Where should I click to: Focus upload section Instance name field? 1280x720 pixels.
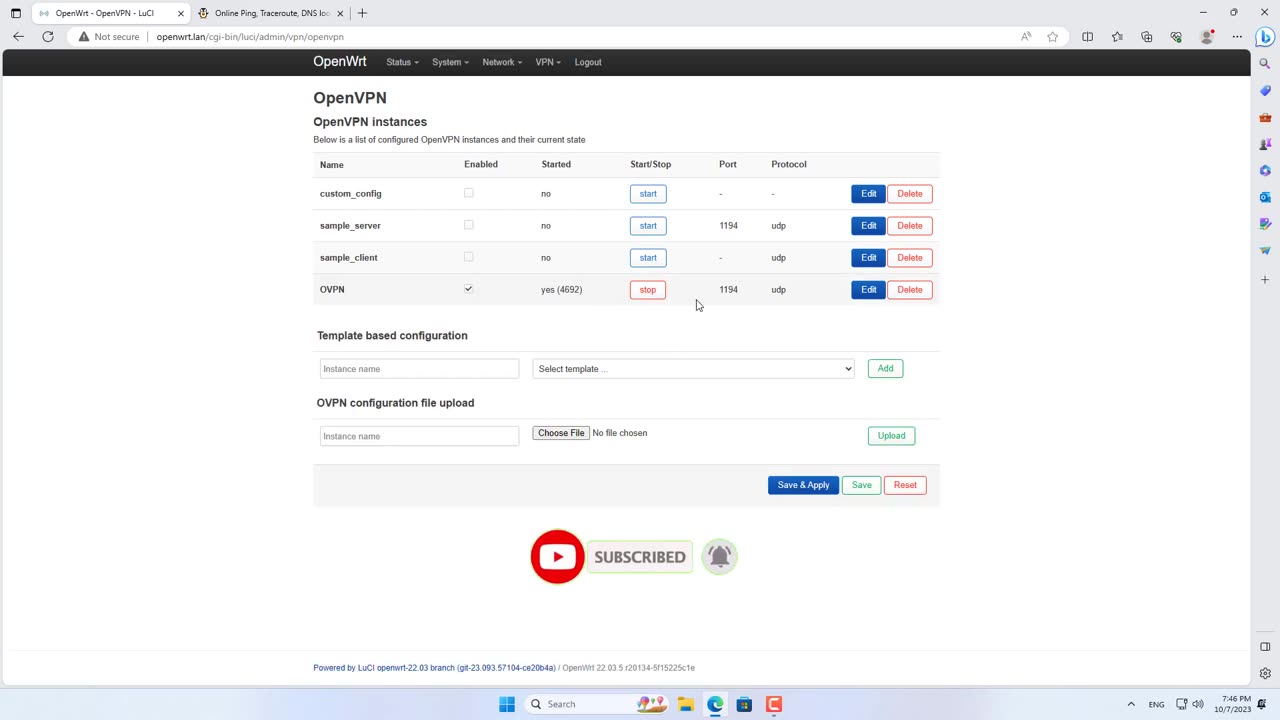point(419,436)
